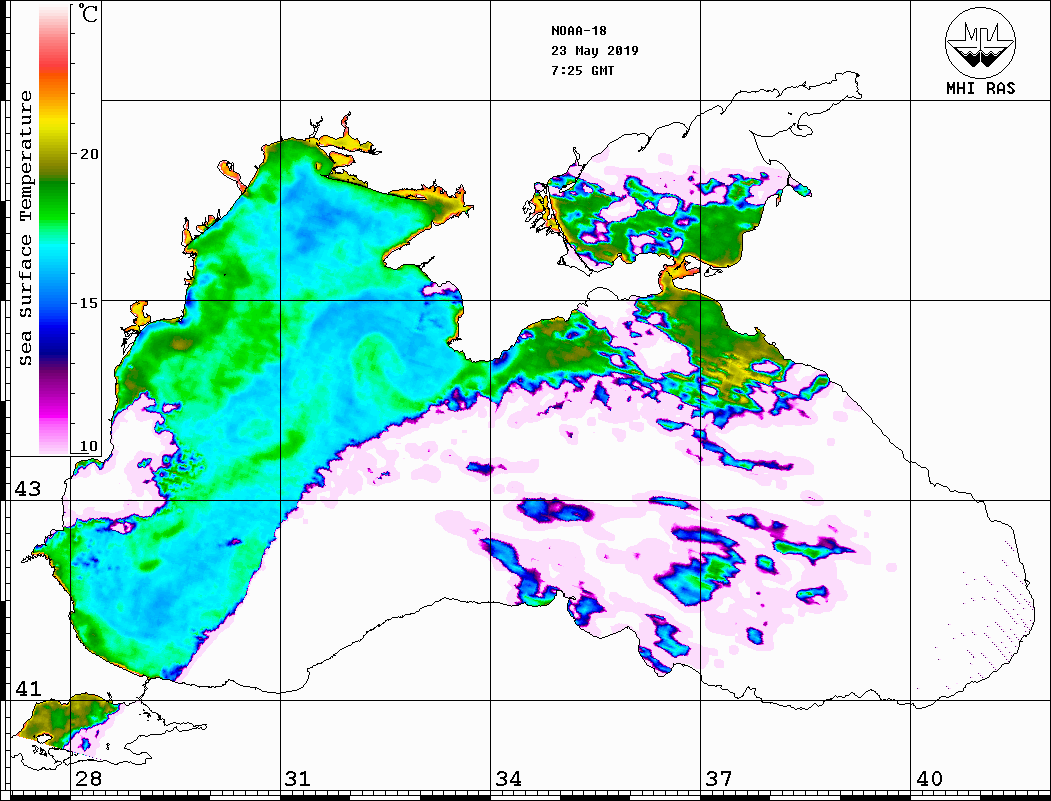Click the latitude label 43
Image resolution: width=1051 pixels, height=801 pixels.
(x=28, y=489)
